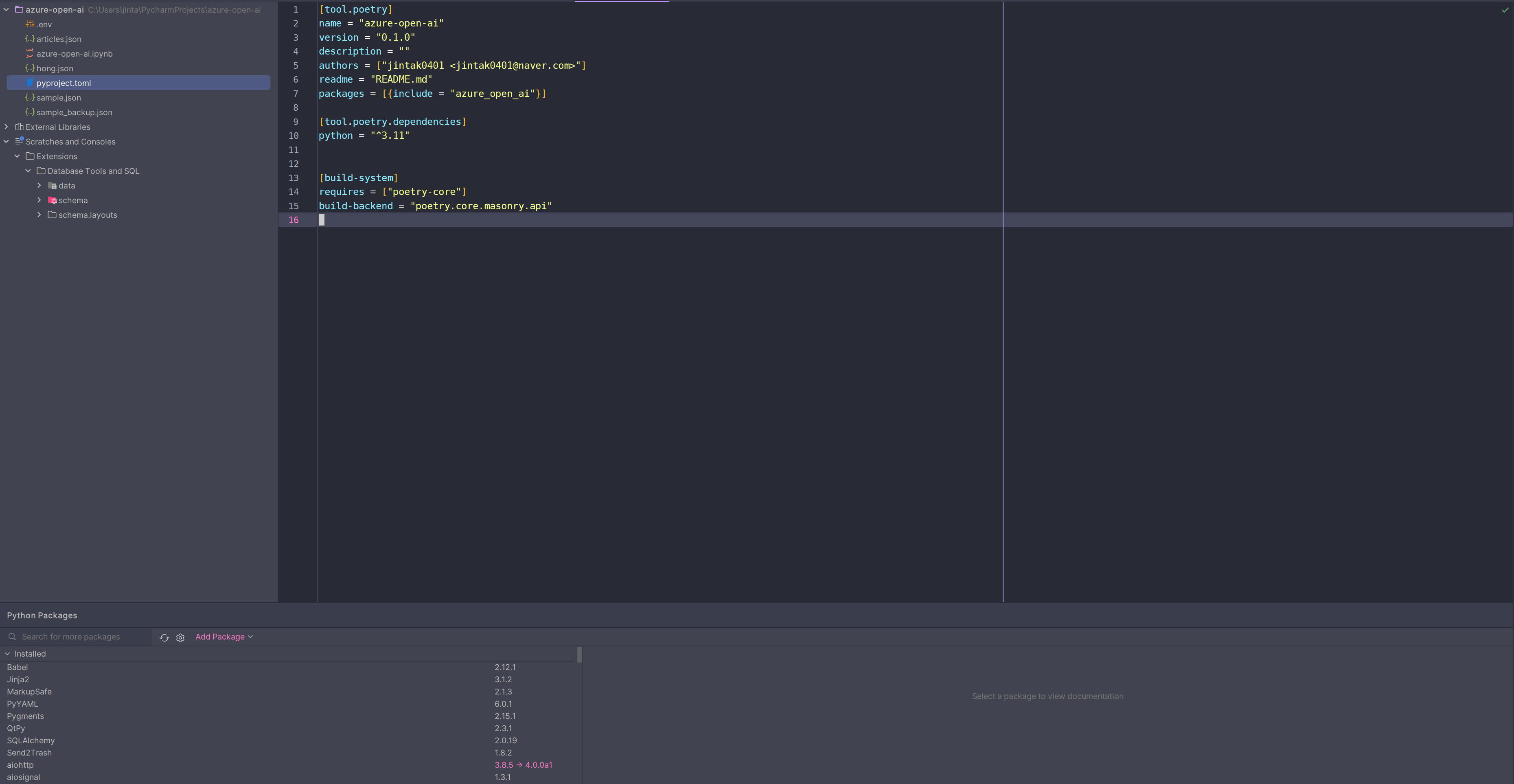This screenshot has height=784, width=1514.
Task: Collapse Scratches and Consoles
Action: 6,141
